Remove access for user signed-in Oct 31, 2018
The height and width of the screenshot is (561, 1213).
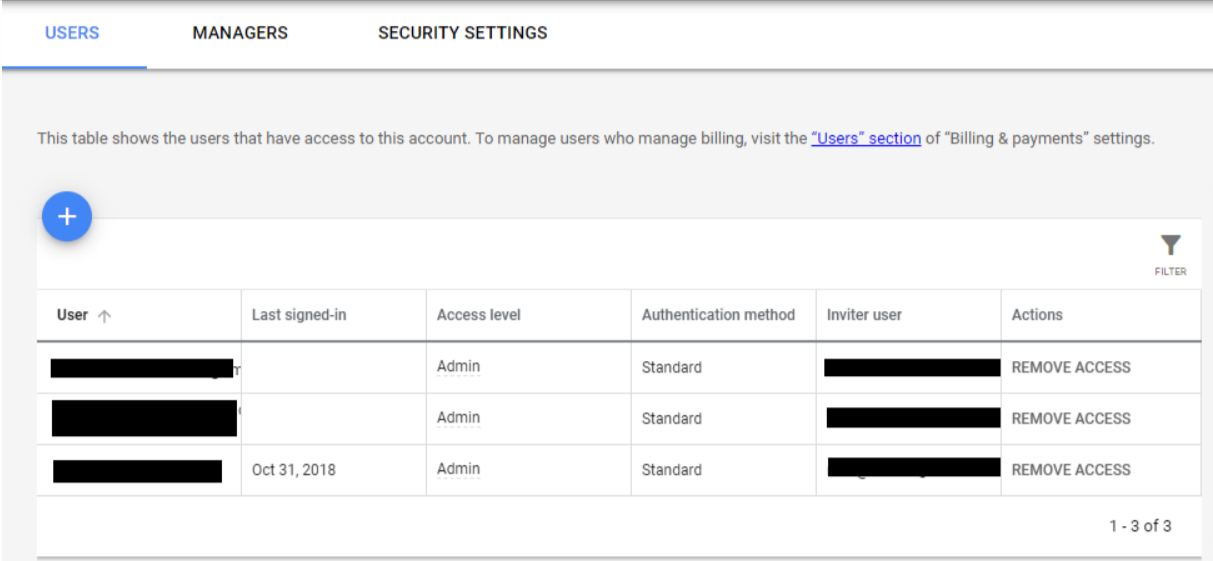click(x=1071, y=469)
